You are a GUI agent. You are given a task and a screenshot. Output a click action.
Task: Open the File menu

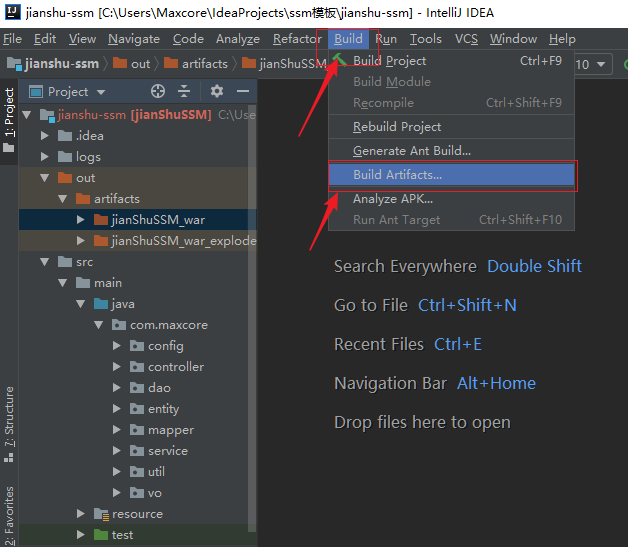12,39
